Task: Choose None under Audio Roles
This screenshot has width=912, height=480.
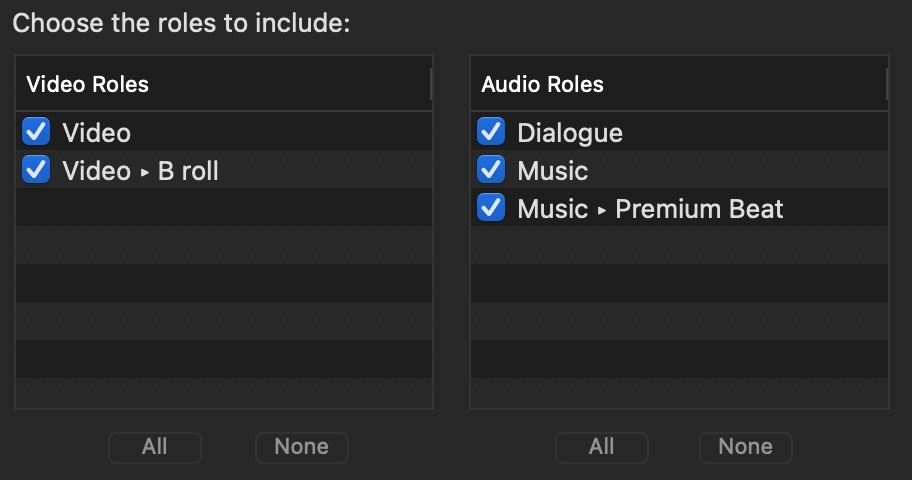Action: click(746, 447)
